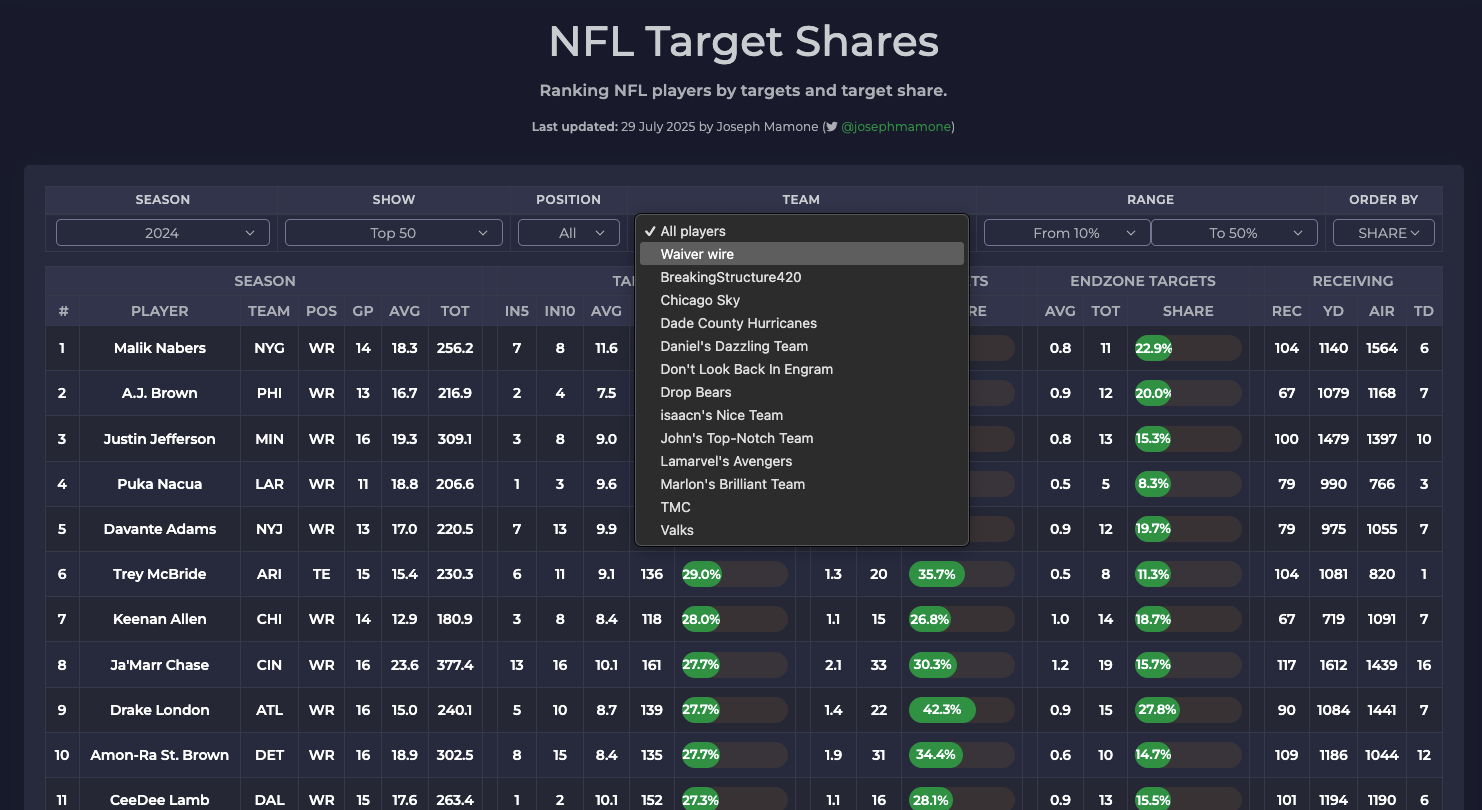Click player name Ja'Marr Chase

pyautogui.click(x=160, y=665)
